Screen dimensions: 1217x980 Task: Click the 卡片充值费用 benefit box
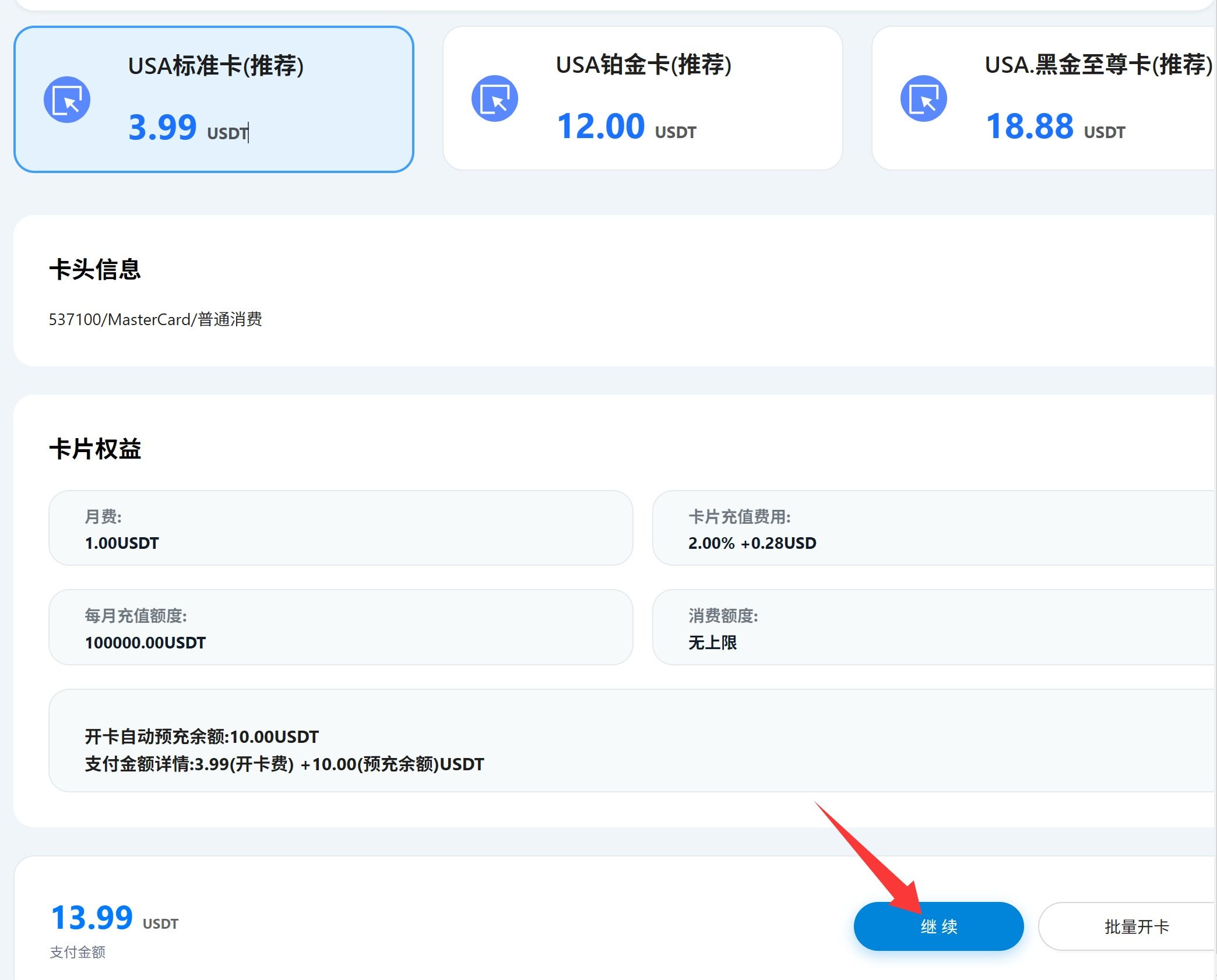[933, 528]
